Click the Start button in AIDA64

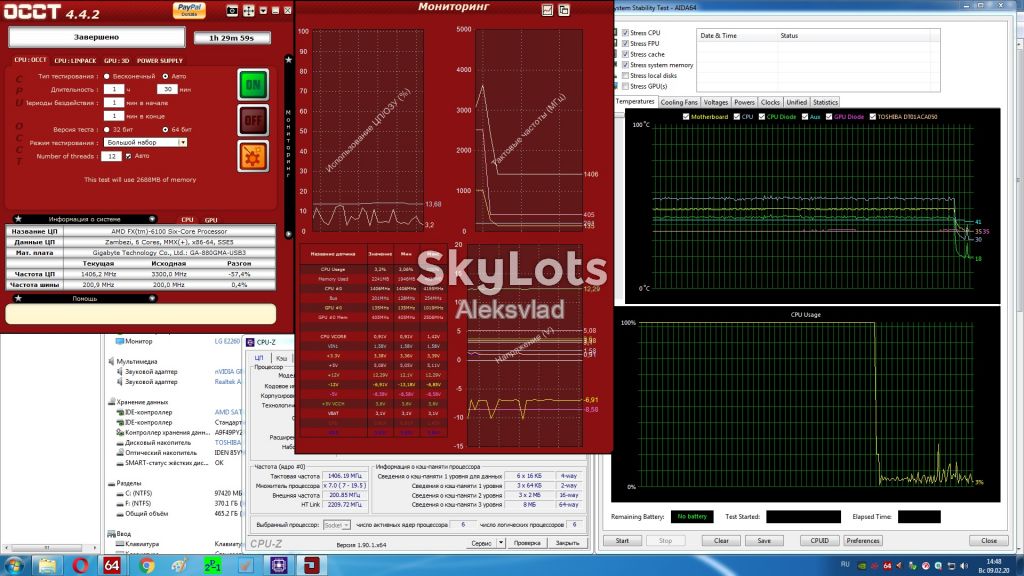tap(622, 541)
